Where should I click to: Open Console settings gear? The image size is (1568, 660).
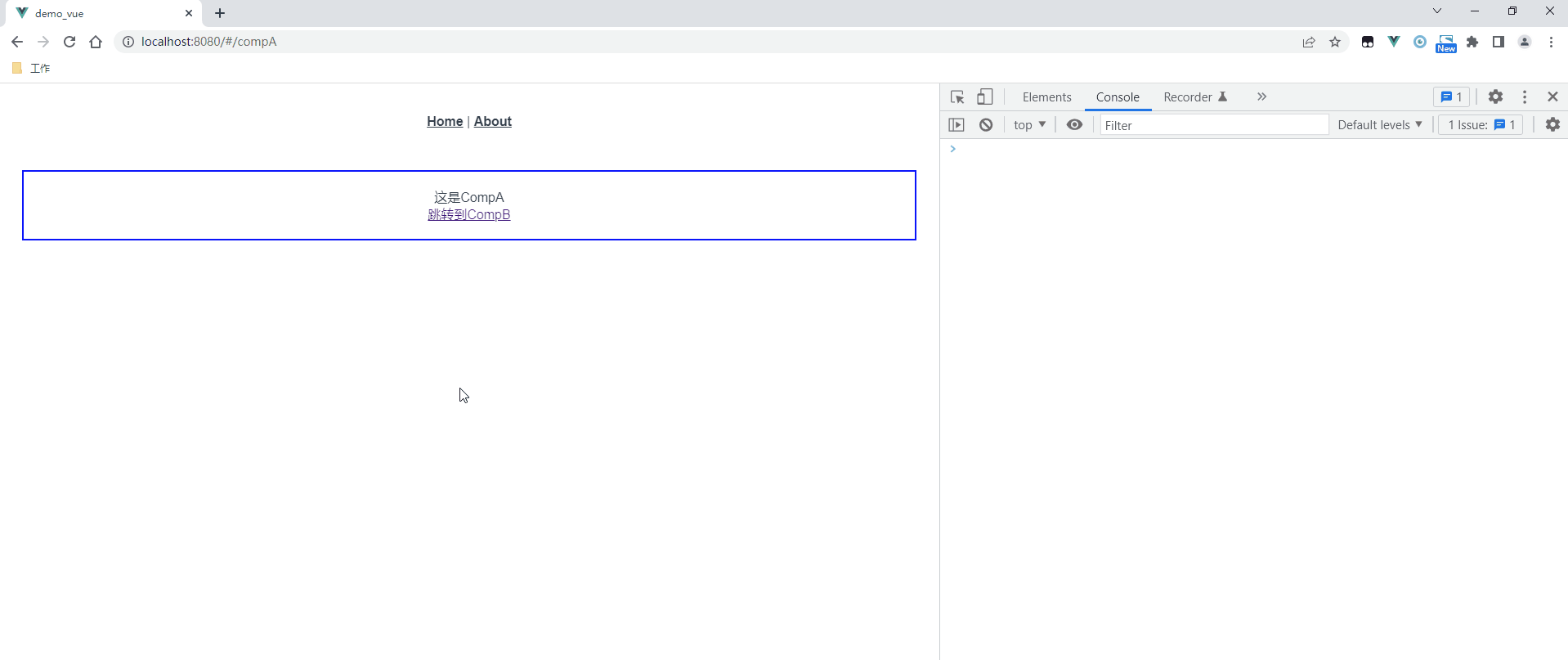tap(1552, 124)
